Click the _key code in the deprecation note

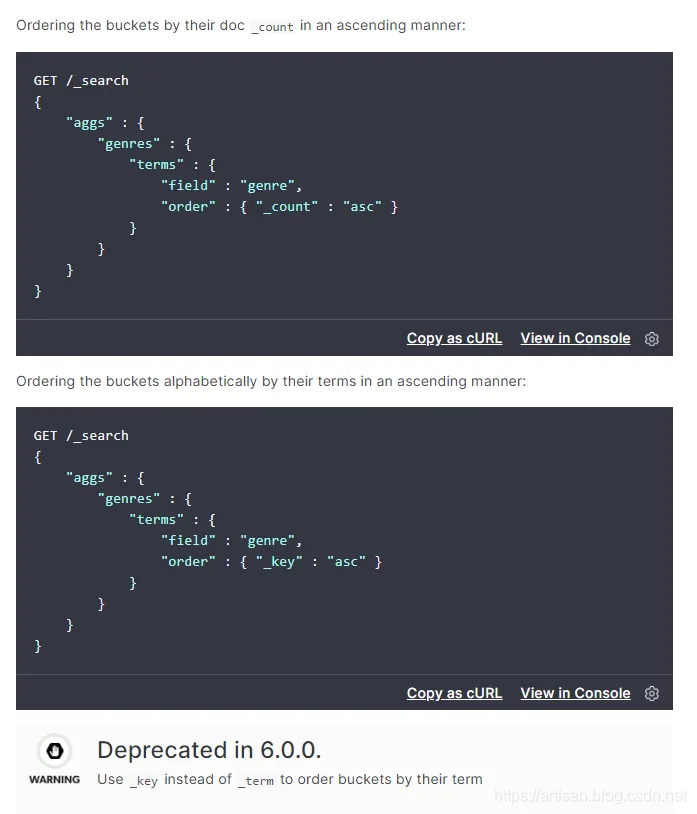pyautogui.click(x=144, y=780)
